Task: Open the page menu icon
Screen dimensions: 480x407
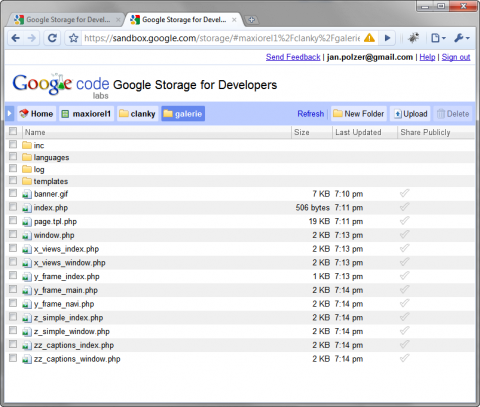Action: pos(438,38)
